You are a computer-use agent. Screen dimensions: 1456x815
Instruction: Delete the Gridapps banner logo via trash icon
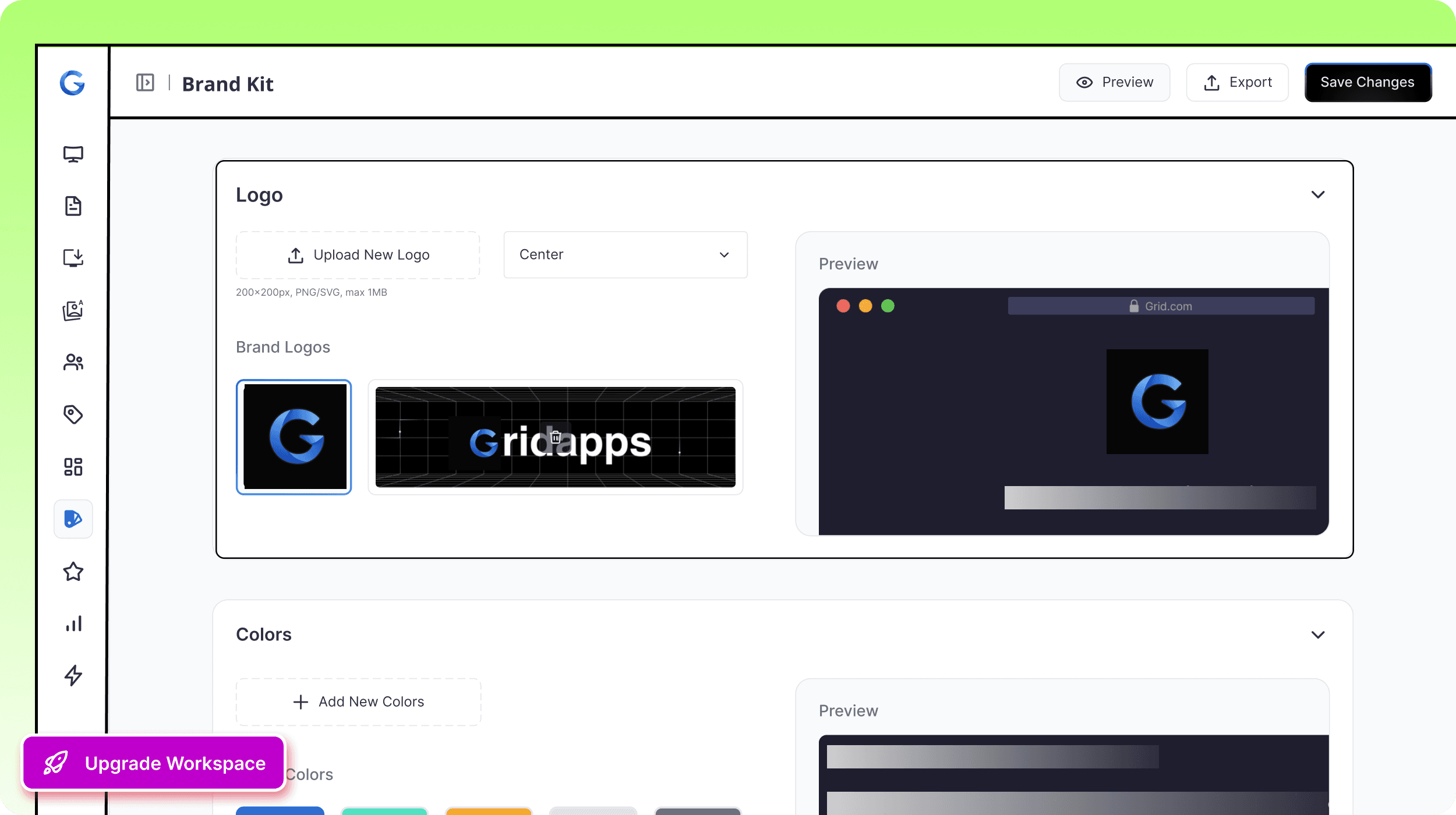point(556,437)
